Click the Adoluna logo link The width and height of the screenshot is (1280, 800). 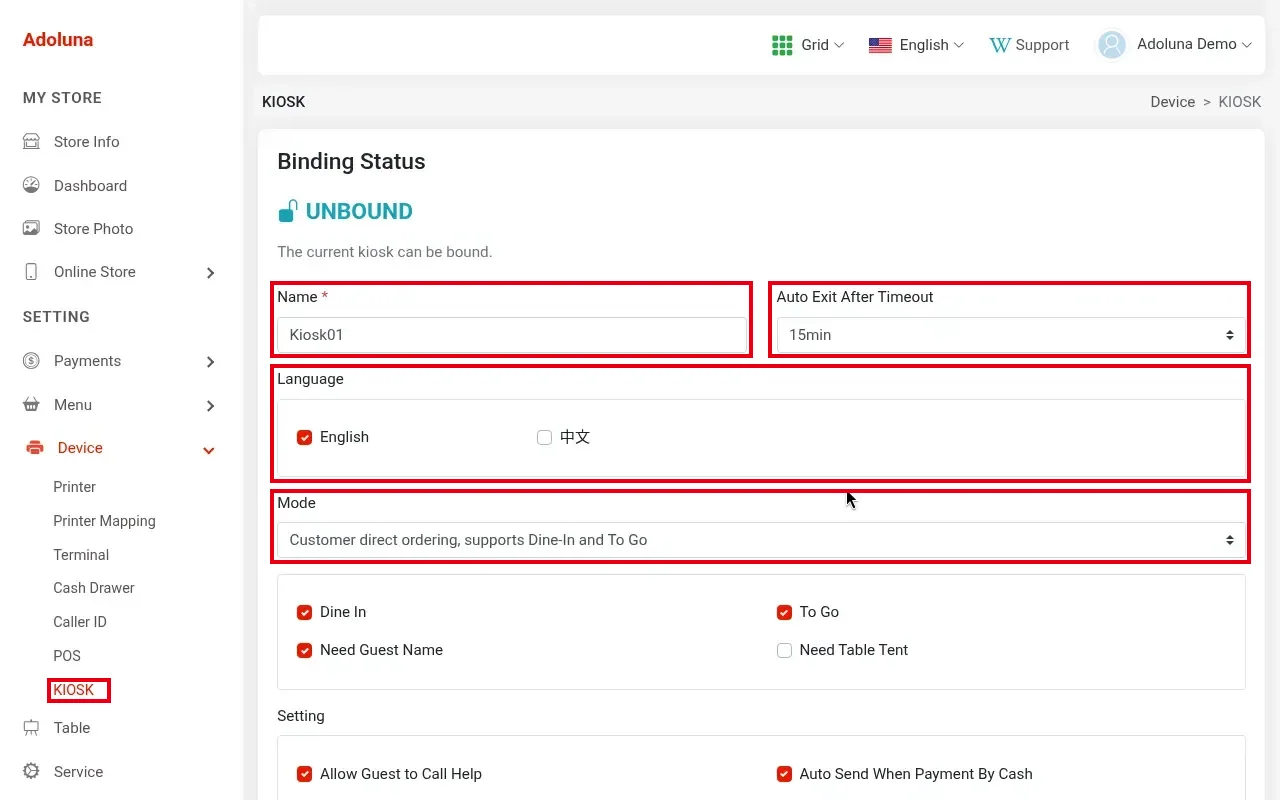click(x=58, y=40)
